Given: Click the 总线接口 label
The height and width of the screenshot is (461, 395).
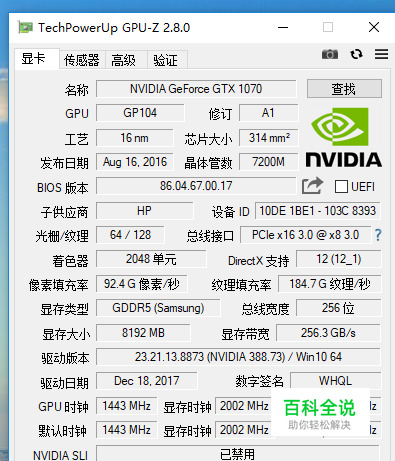Looking at the screenshot, I should tap(210, 236).
